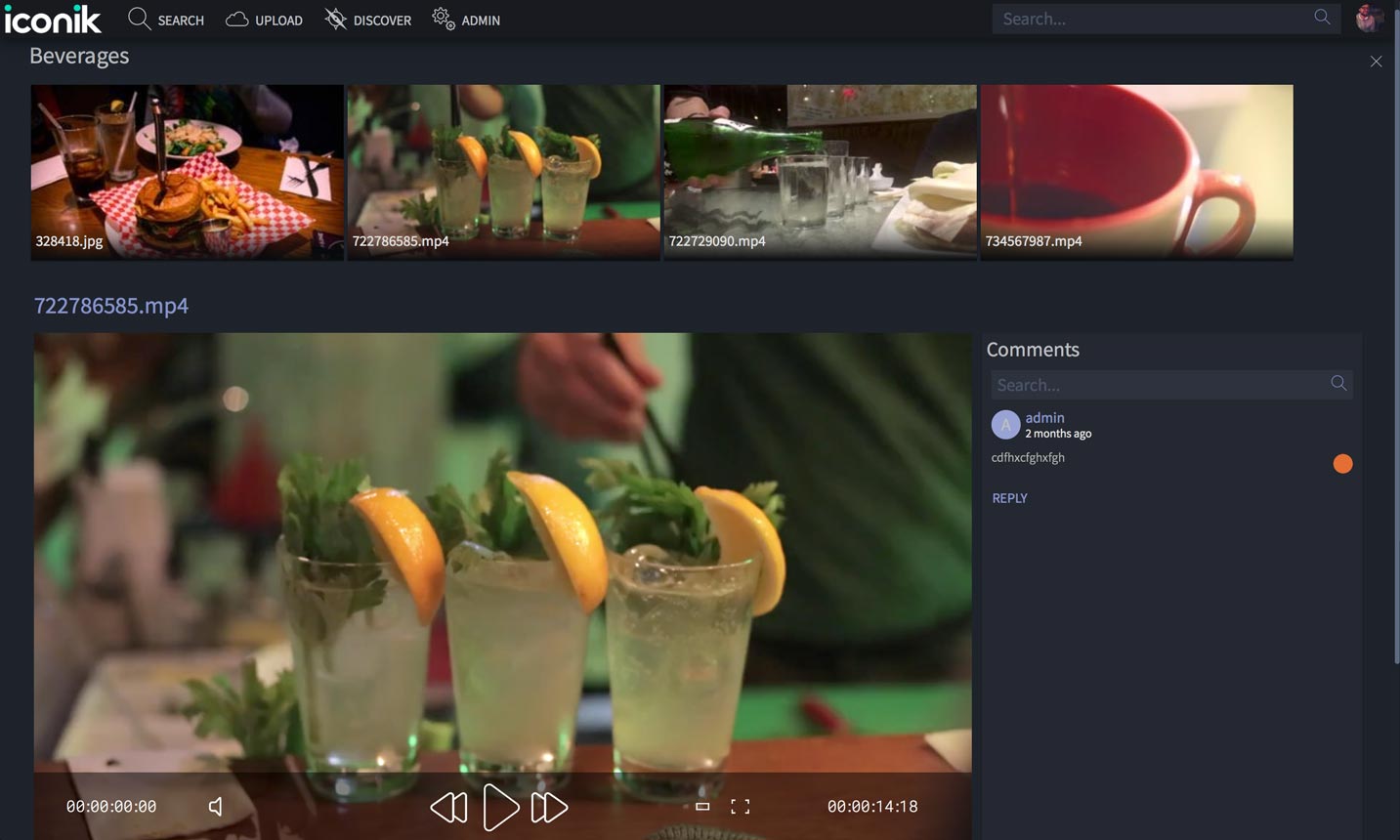Go to the Discover section

pos(367,20)
